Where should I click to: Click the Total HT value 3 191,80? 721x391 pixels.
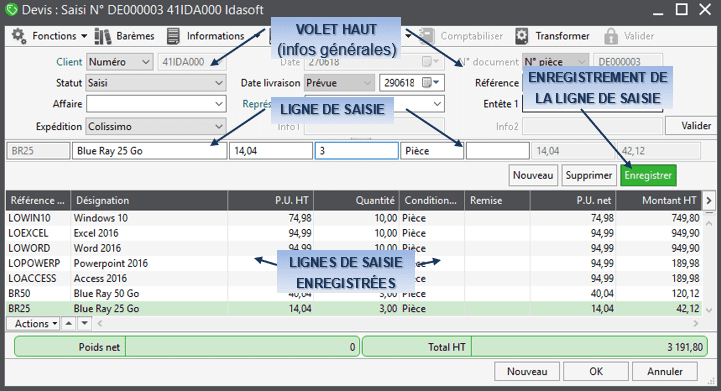pos(685,347)
